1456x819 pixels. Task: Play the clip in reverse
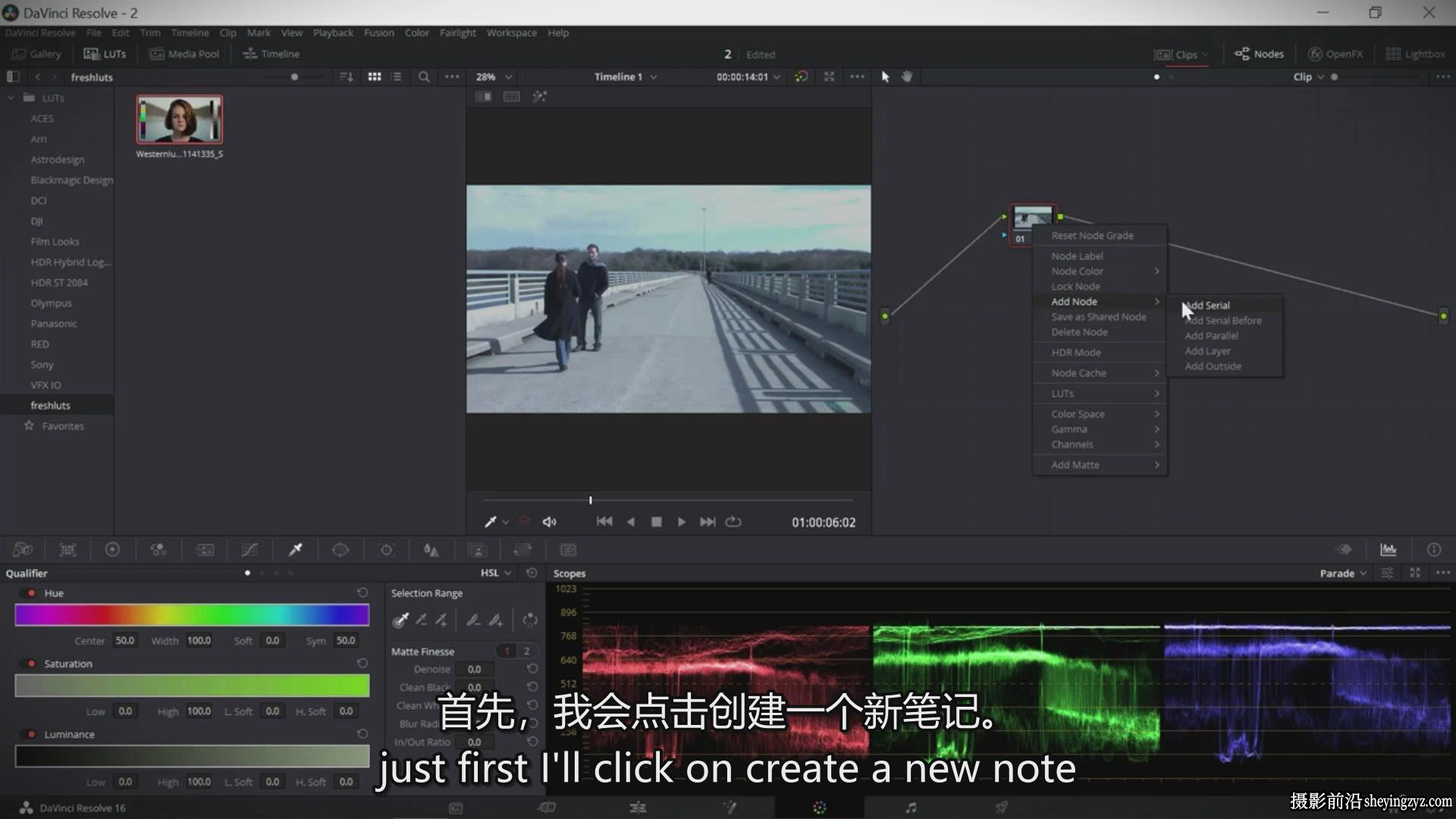click(631, 522)
